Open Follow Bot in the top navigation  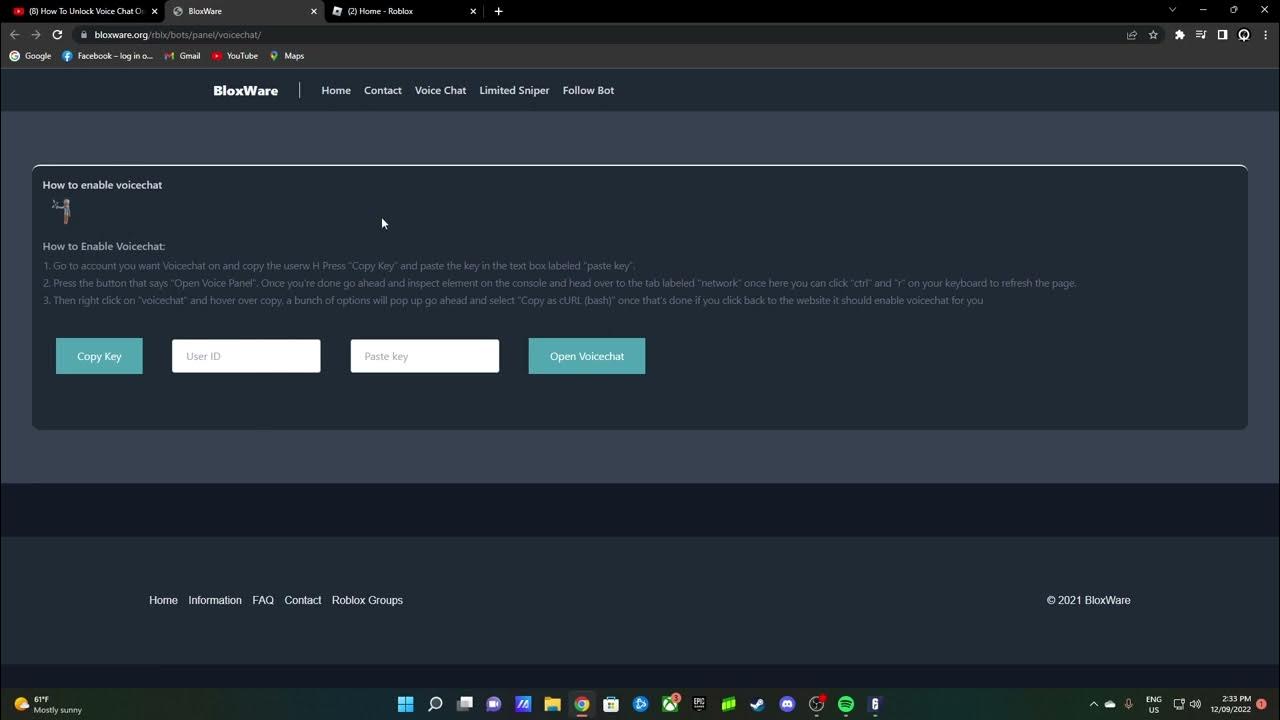pos(588,90)
